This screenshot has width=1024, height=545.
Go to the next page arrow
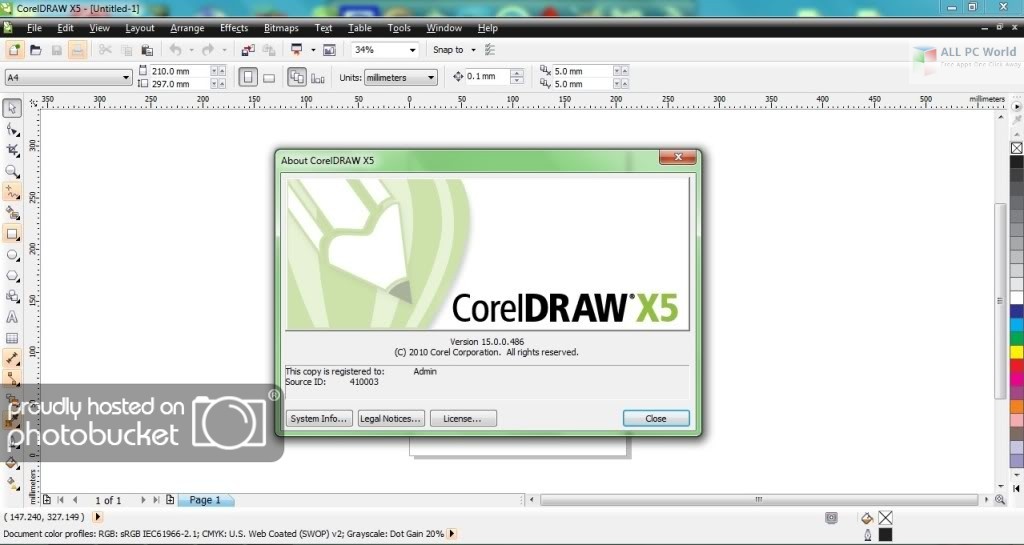click(x=143, y=500)
